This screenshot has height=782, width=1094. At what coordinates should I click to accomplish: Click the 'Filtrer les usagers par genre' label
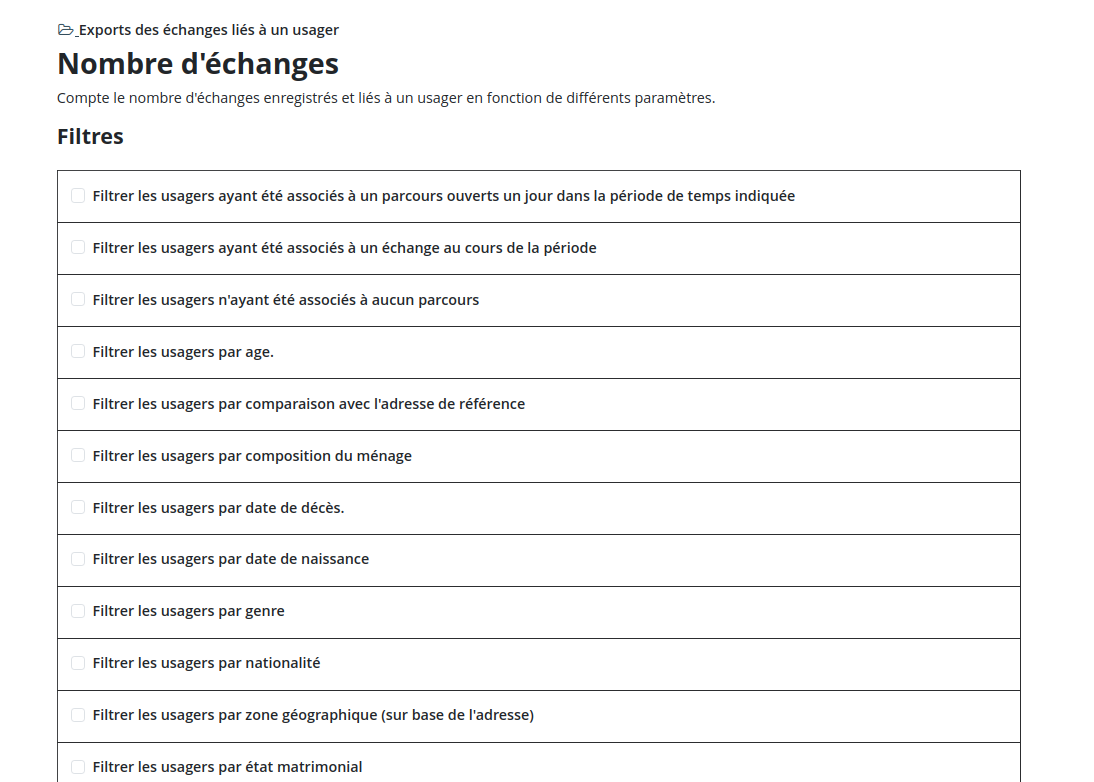pos(188,611)
